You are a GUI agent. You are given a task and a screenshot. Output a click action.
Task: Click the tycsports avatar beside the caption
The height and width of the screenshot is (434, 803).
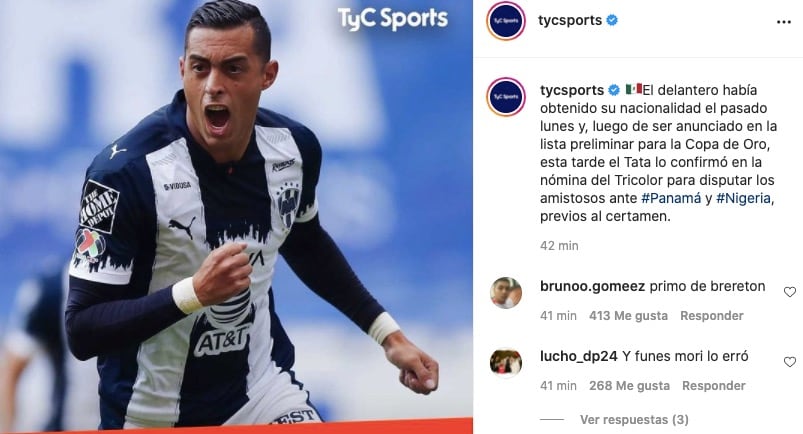coord(506,97)
